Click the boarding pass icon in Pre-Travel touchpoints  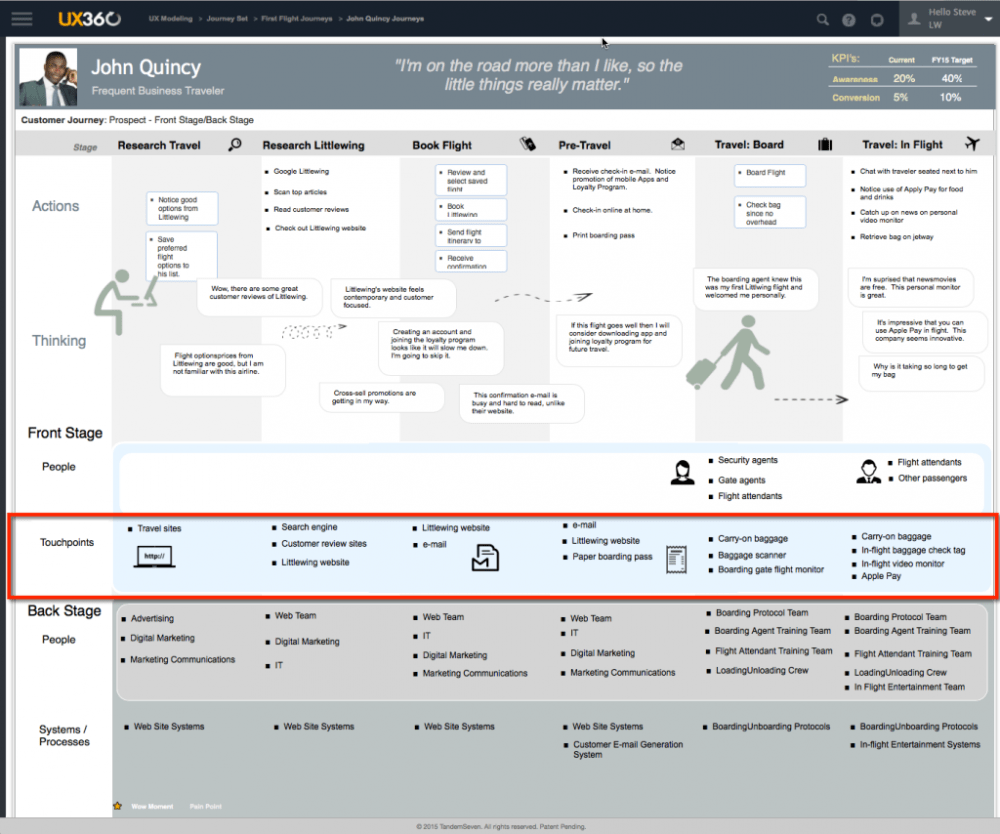(676, 560)
